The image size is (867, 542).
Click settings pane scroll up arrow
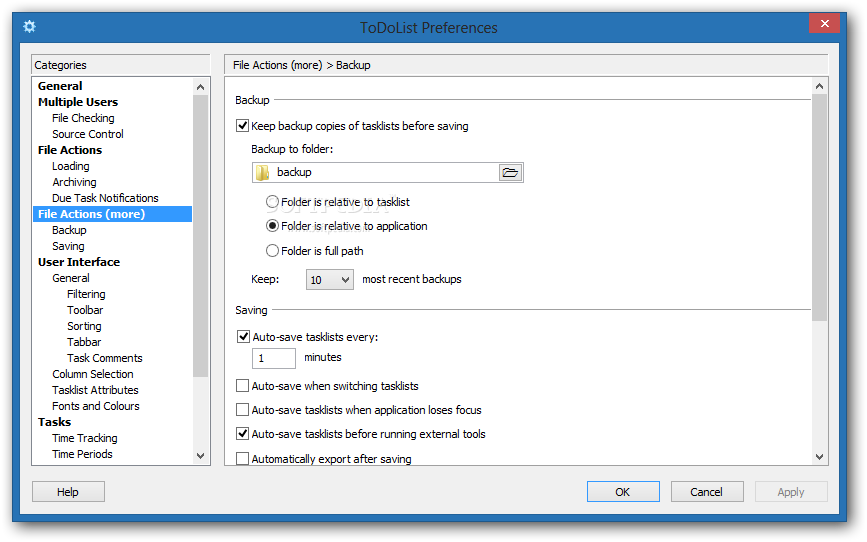819,86
